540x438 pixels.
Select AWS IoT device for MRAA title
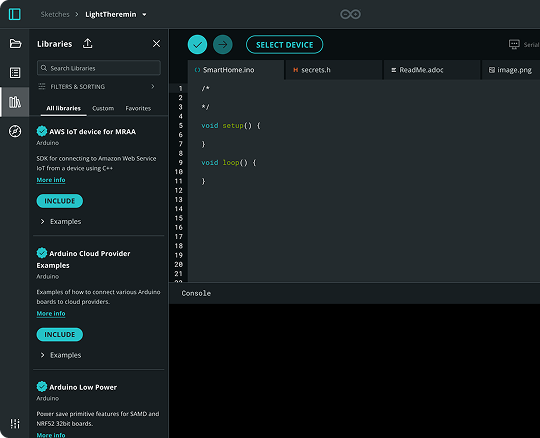pyautogui.click(x=93, y=132)
